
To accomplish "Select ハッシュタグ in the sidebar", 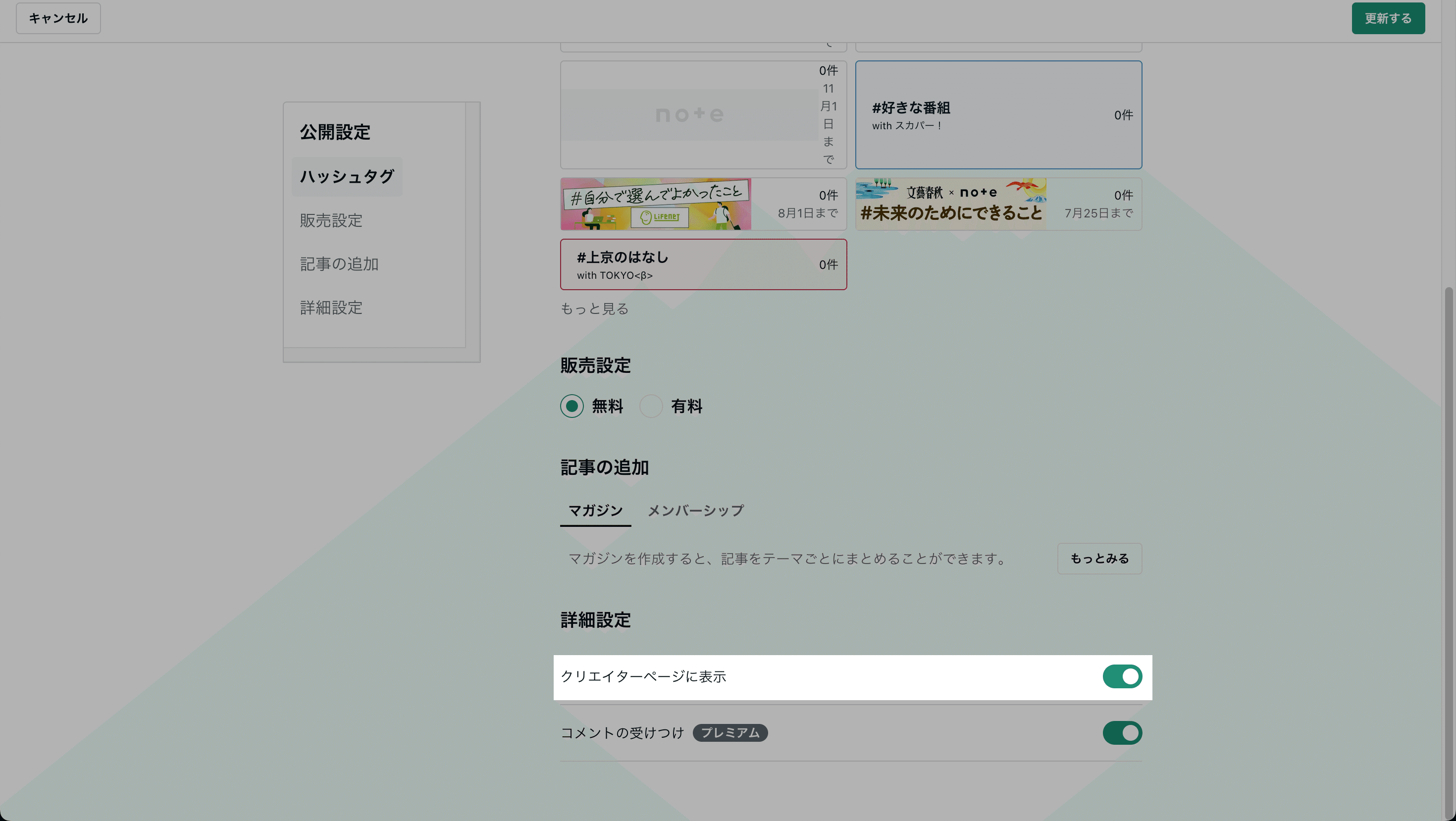I will point(347,177).
